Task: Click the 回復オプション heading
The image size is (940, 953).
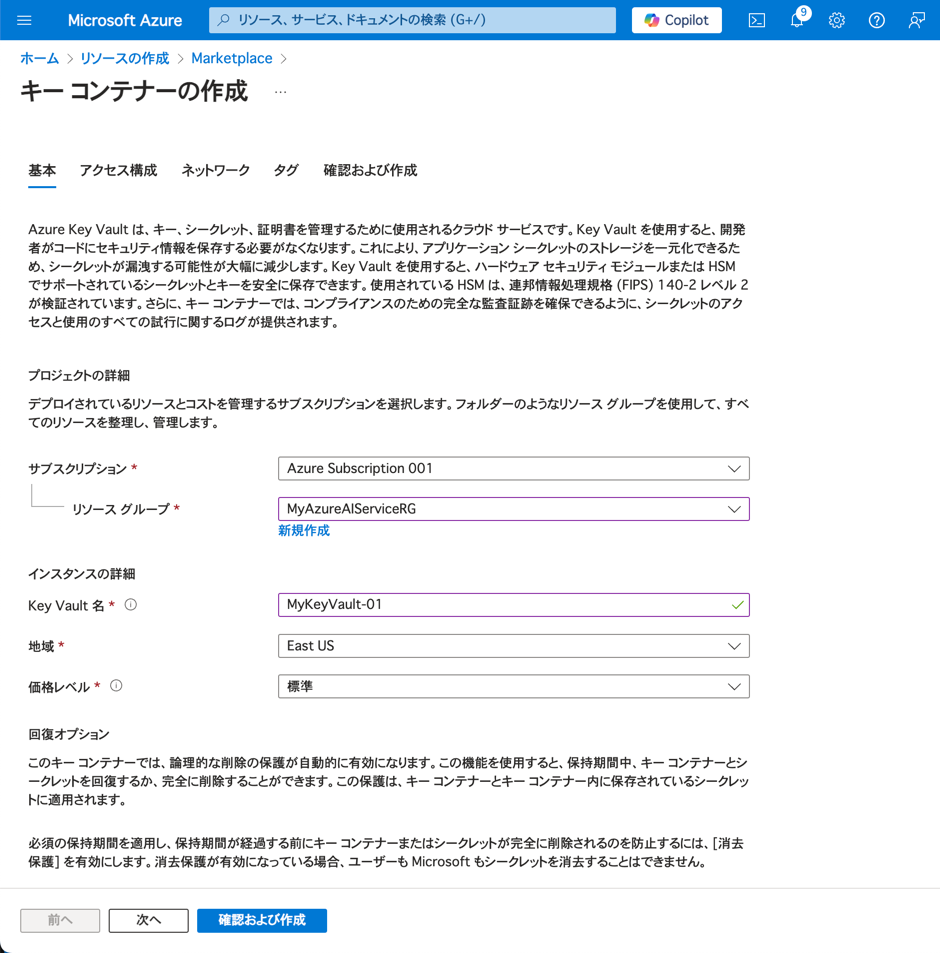Action: 69,734
